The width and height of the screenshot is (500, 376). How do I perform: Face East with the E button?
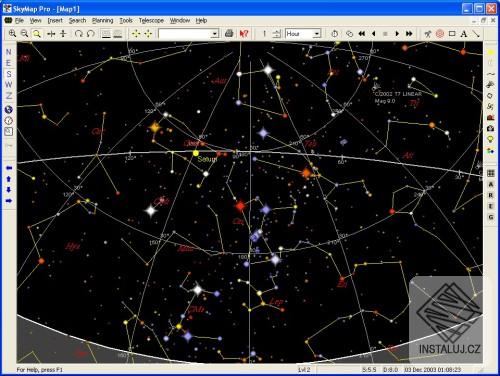pos(9,63)
